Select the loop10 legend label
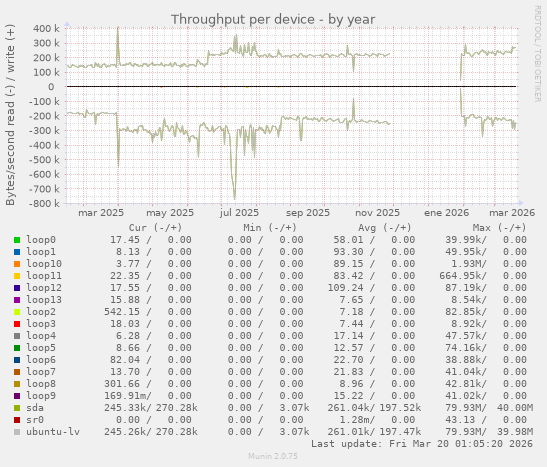 [44, 264]
